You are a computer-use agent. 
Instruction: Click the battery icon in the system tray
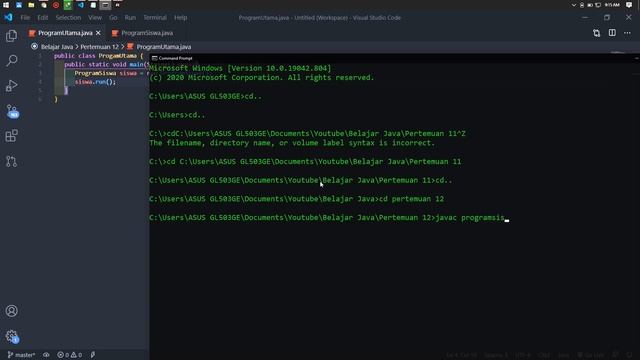(x=590, y=5)
